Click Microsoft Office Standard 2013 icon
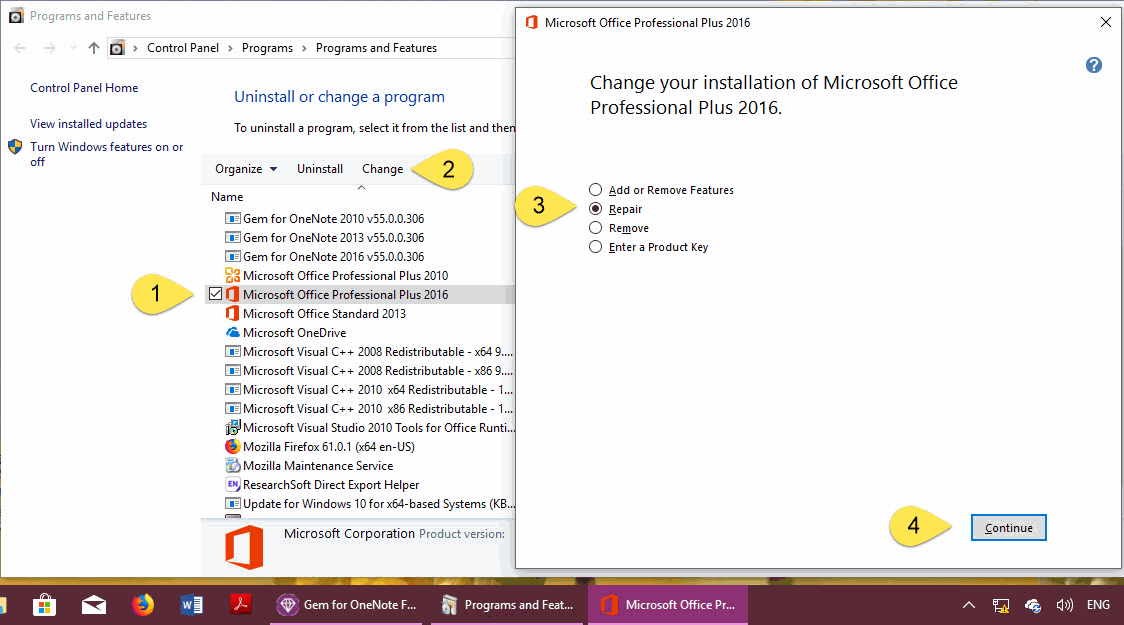 tap(232, 313)
